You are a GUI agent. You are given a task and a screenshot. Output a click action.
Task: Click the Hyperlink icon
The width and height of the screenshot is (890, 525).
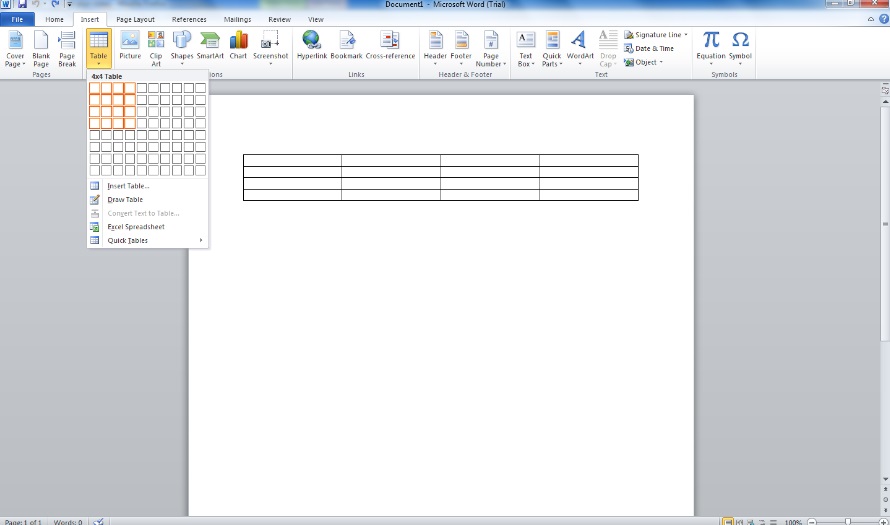point(312,46)
